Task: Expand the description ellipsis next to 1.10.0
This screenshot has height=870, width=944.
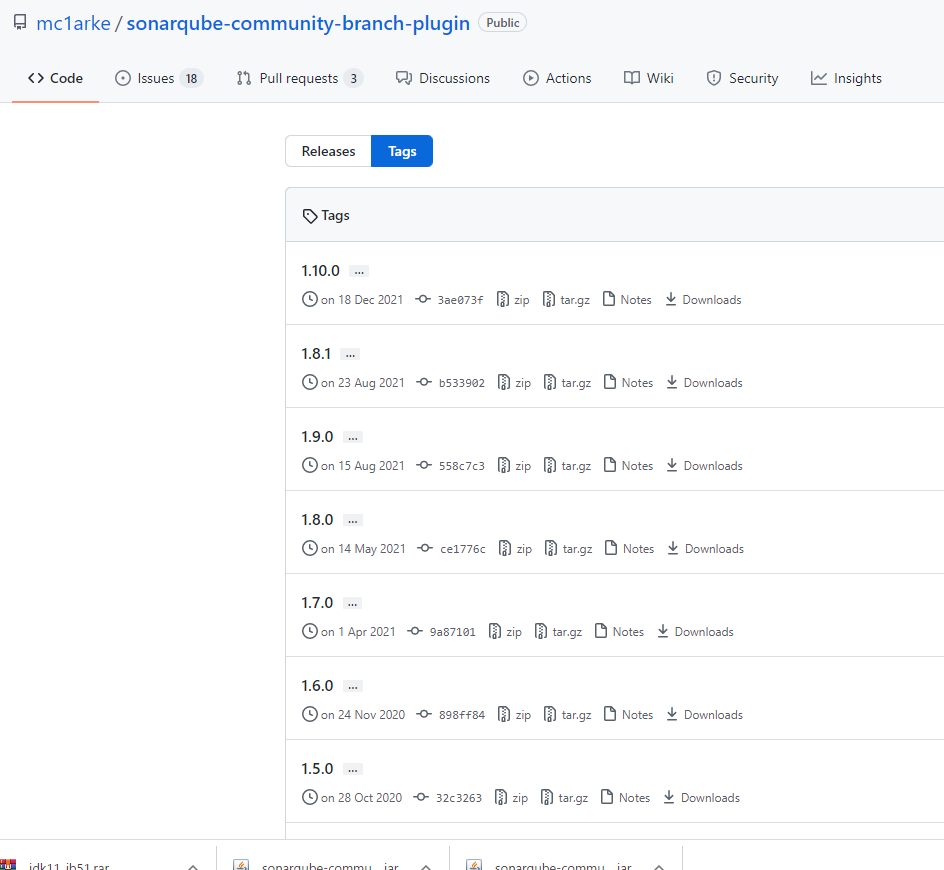Action: pos(358,270)
